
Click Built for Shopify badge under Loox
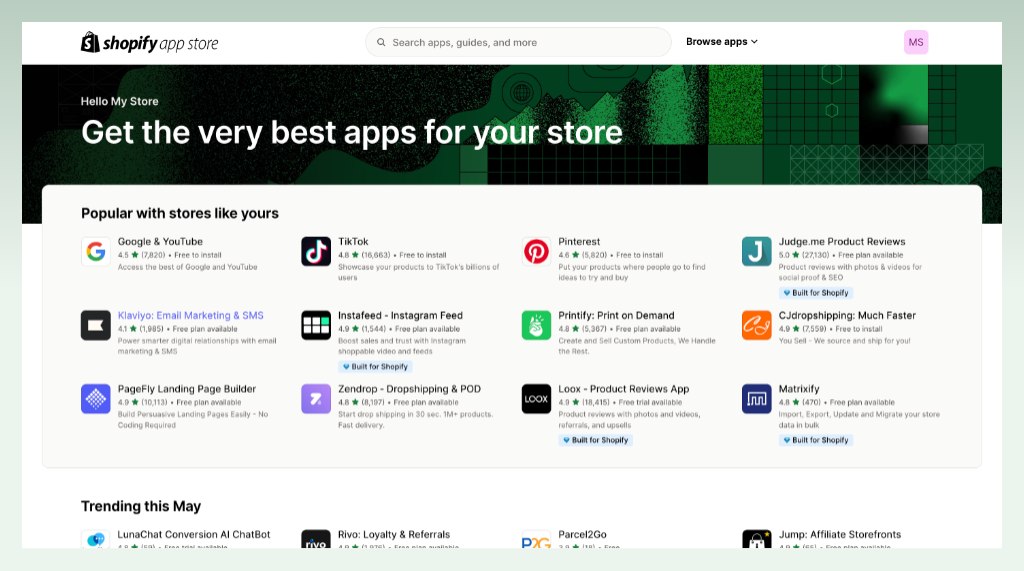tap(596, 440)
